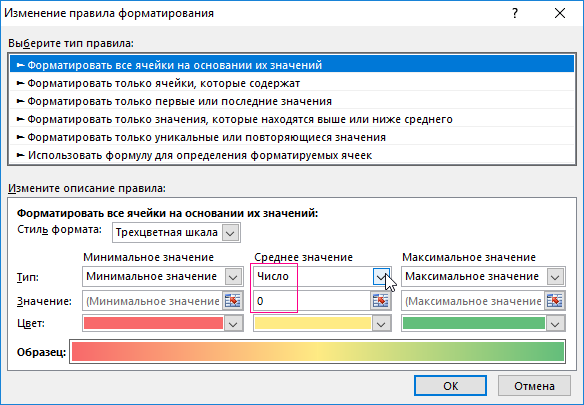Click the 'Тип:' row label
The width and height of the screenshot is (584, 405).
point(28,277)
